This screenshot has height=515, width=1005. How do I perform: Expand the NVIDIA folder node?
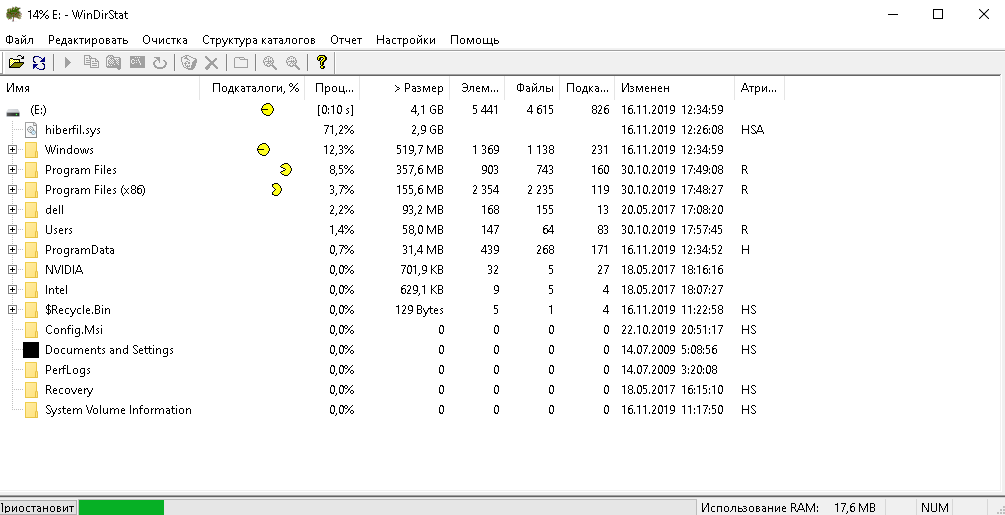click(x=12, y=270)
